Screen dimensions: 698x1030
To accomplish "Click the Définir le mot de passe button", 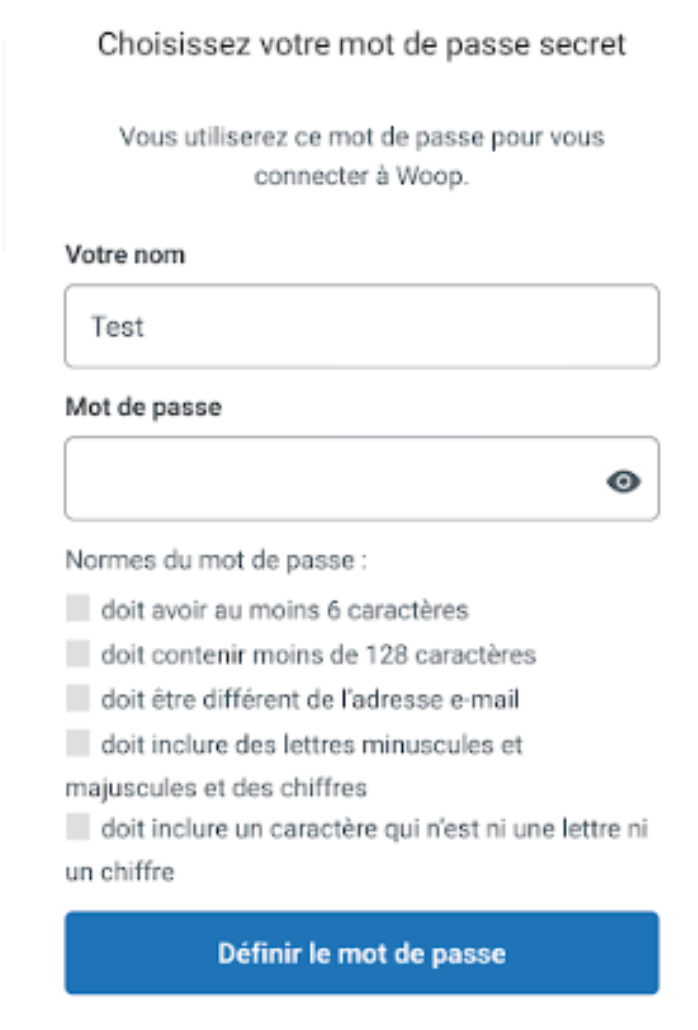I will coord(362,952).
